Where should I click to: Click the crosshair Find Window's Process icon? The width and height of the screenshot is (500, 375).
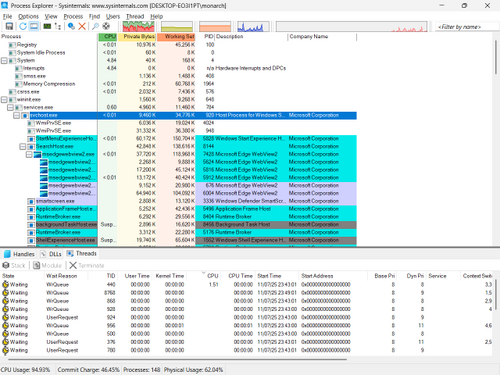coord(106,26)
